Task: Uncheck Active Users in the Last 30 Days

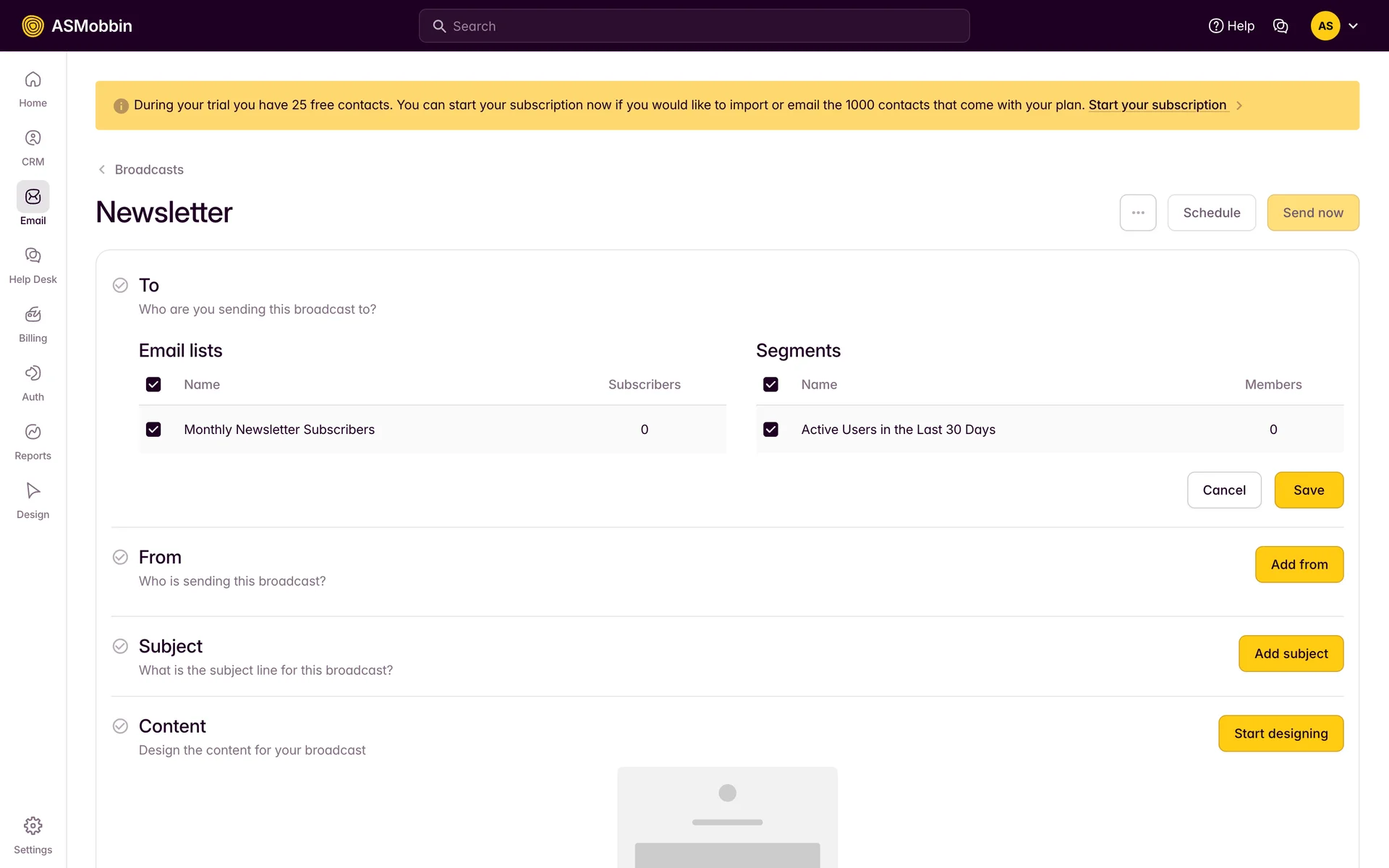Action: click(x=770, y=430)
